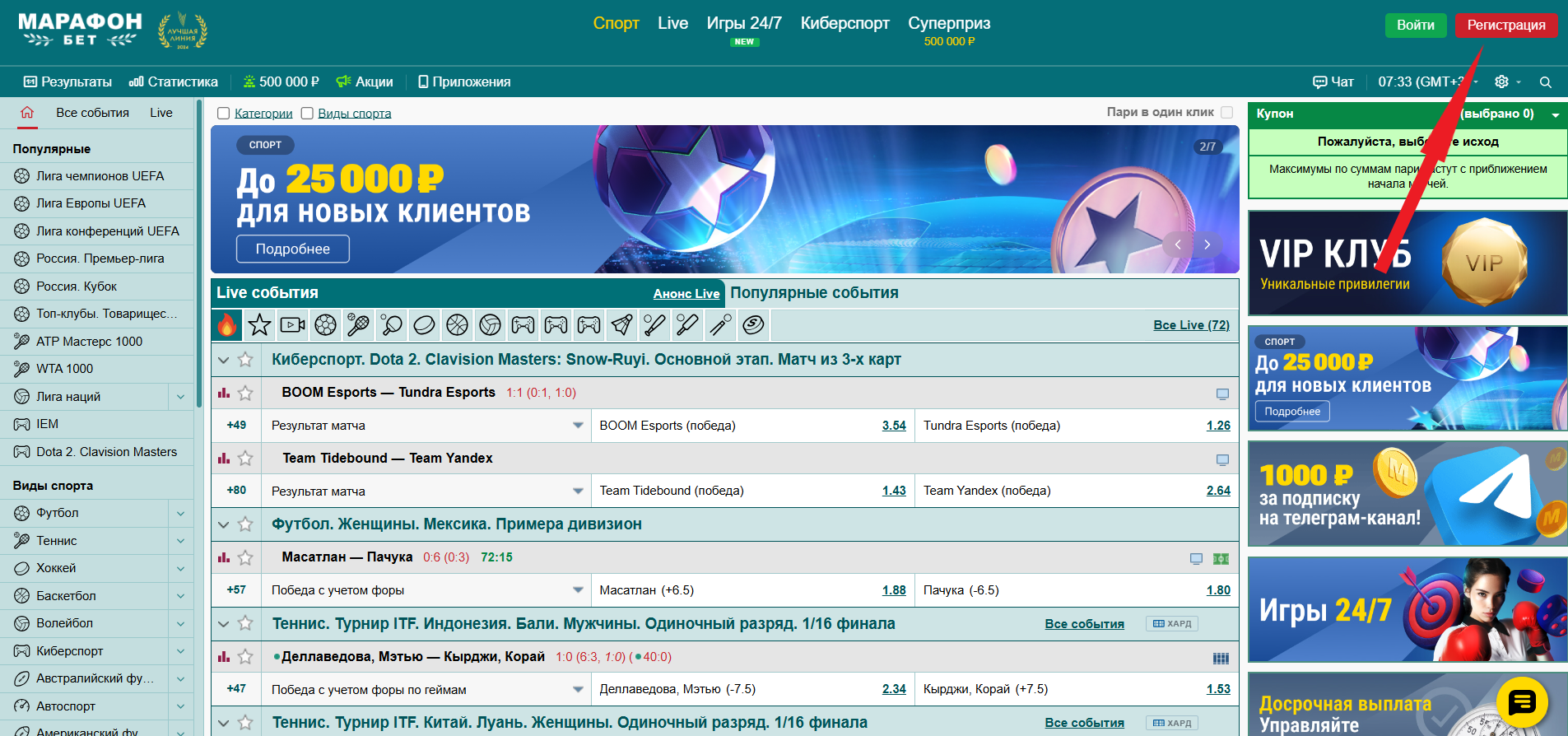Open Чат from the top bar

[1333, 82]
